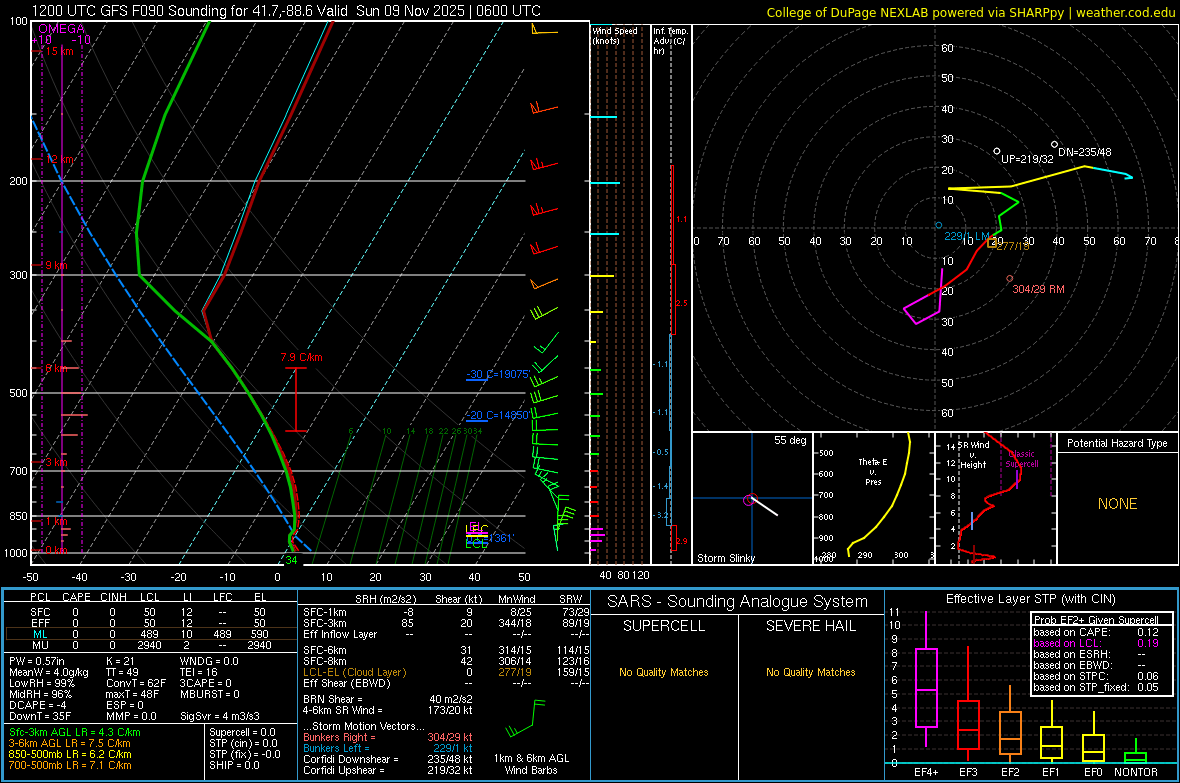Screen dimensions: 1180x783
Task: Click the 'MeanW = 4.0g/kg' value
Action: 49,672
